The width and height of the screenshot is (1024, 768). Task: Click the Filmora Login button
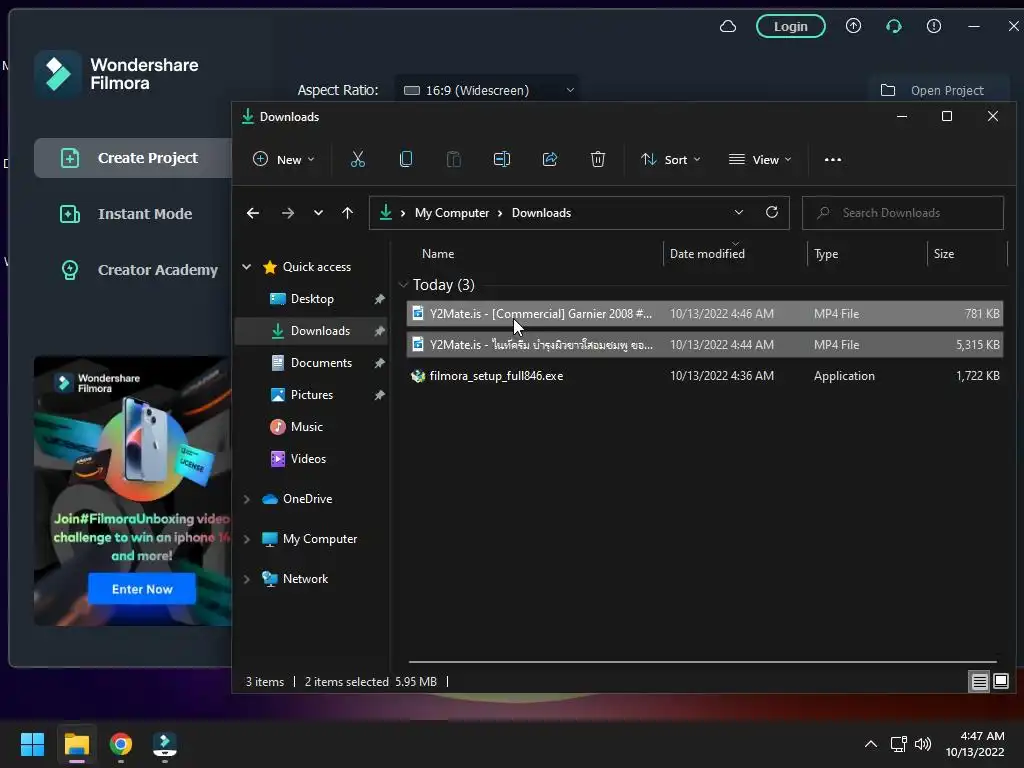click(x=790, y=26)
